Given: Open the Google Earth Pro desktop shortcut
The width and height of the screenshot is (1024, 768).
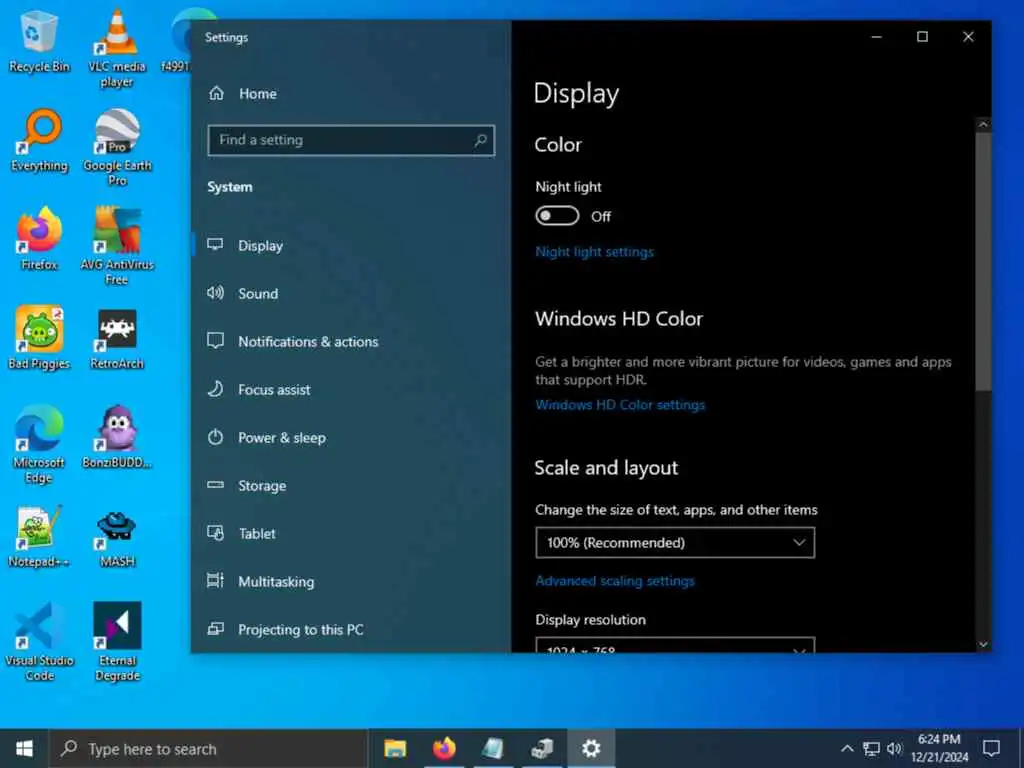Looking at the screenshot, I should (x=117, y=148).
